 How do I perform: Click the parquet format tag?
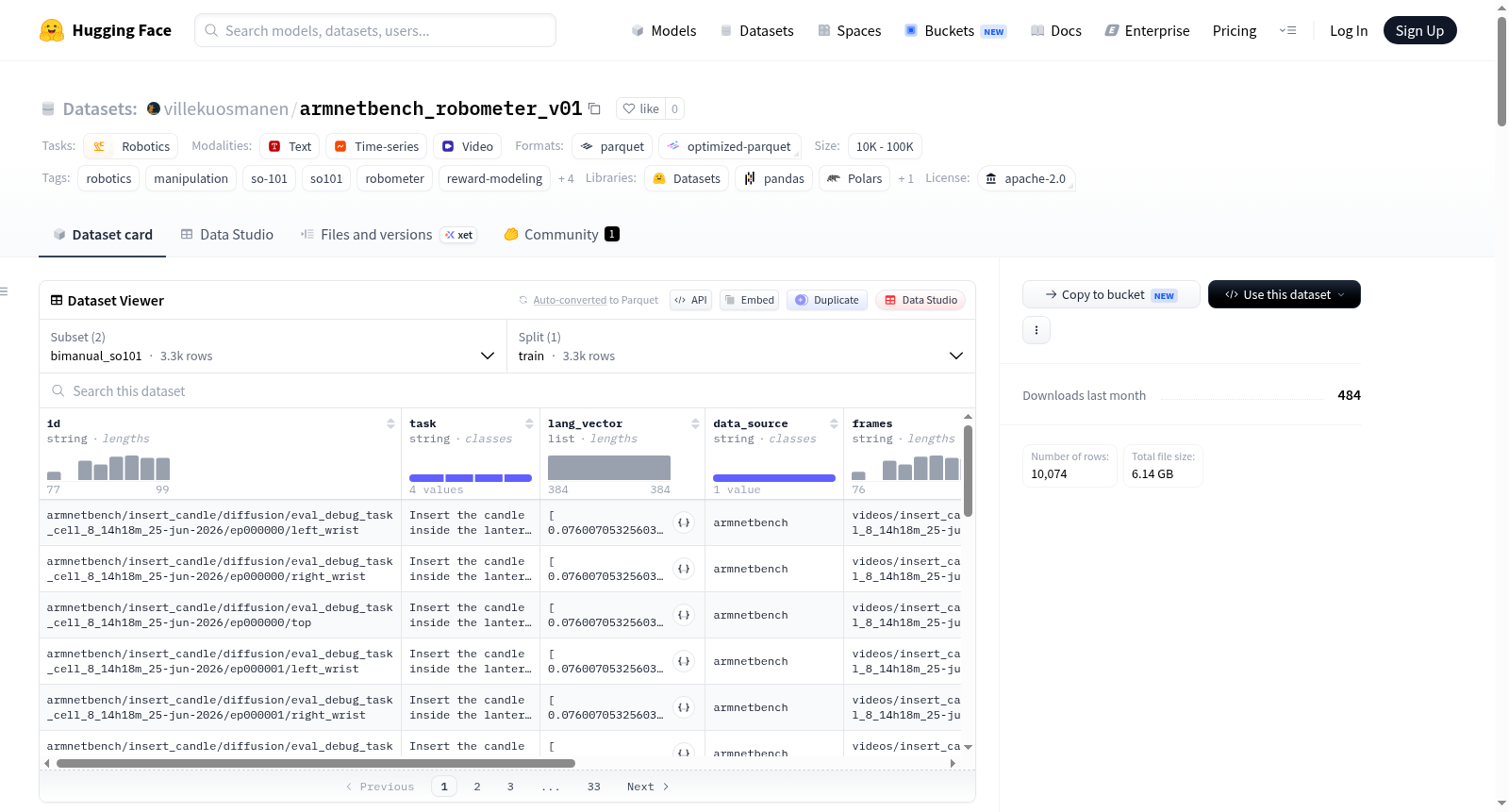coord(612,146)
